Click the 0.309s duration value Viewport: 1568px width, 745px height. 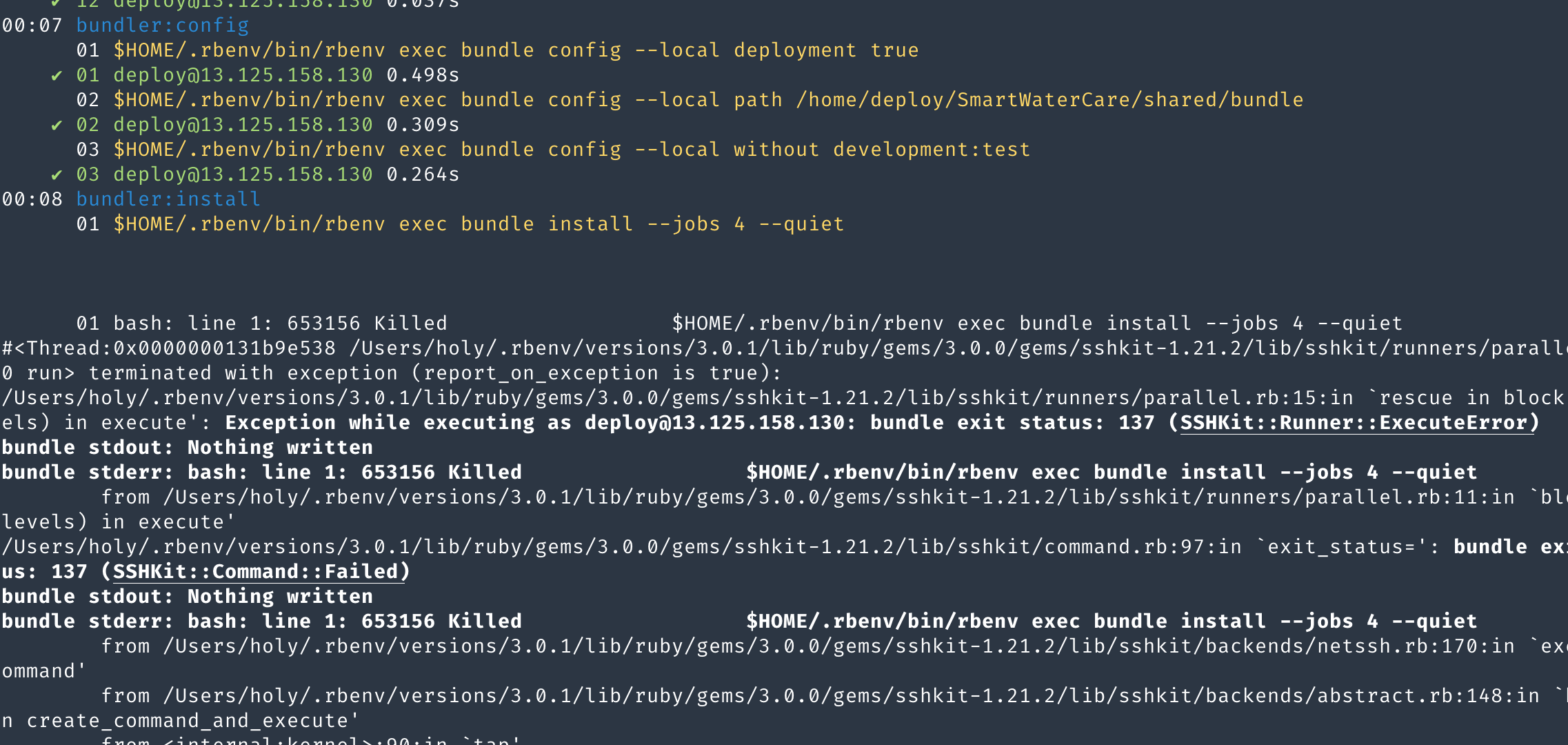[x=423, y=124]
